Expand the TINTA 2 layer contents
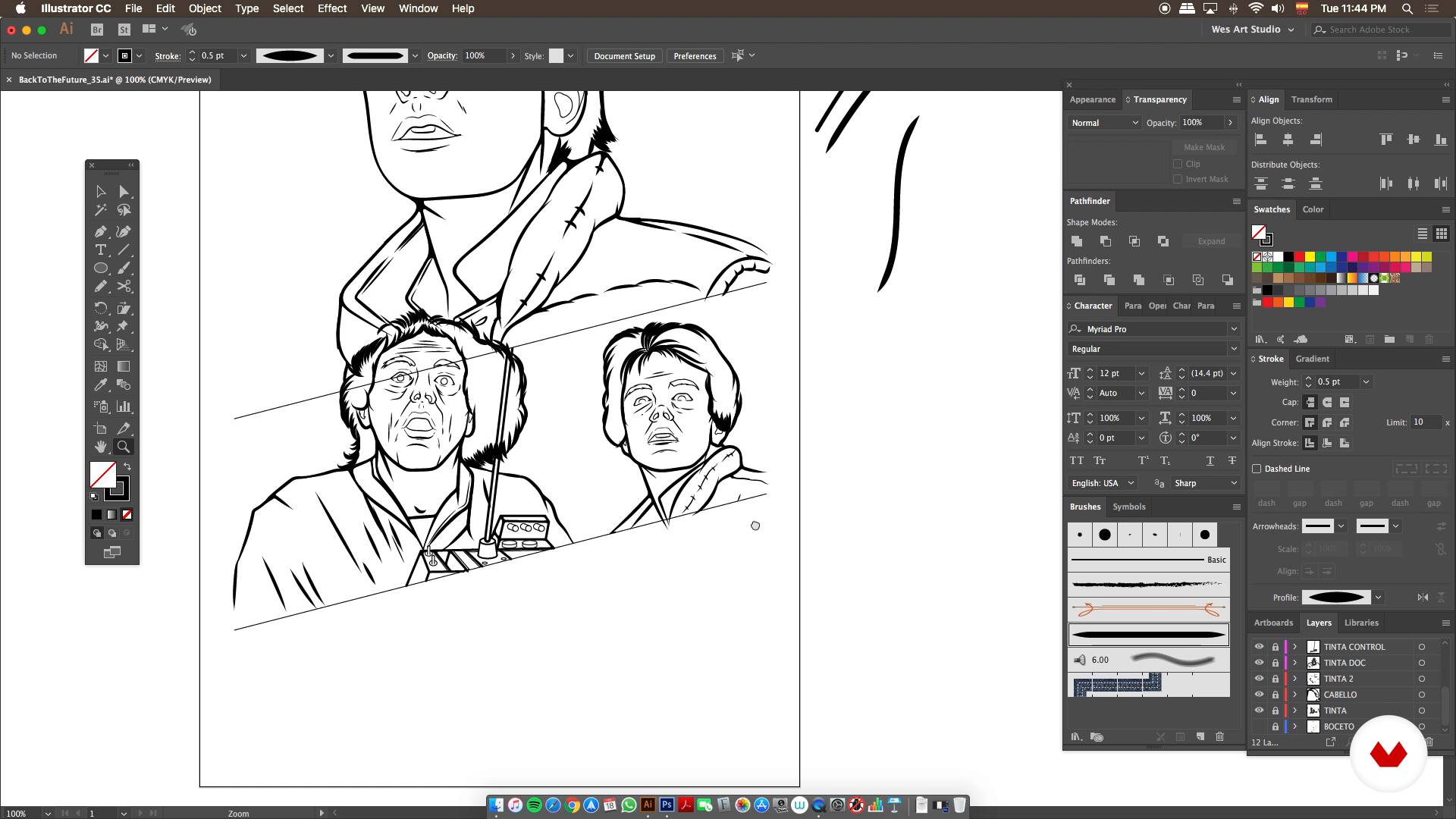 pos(1295,679)
